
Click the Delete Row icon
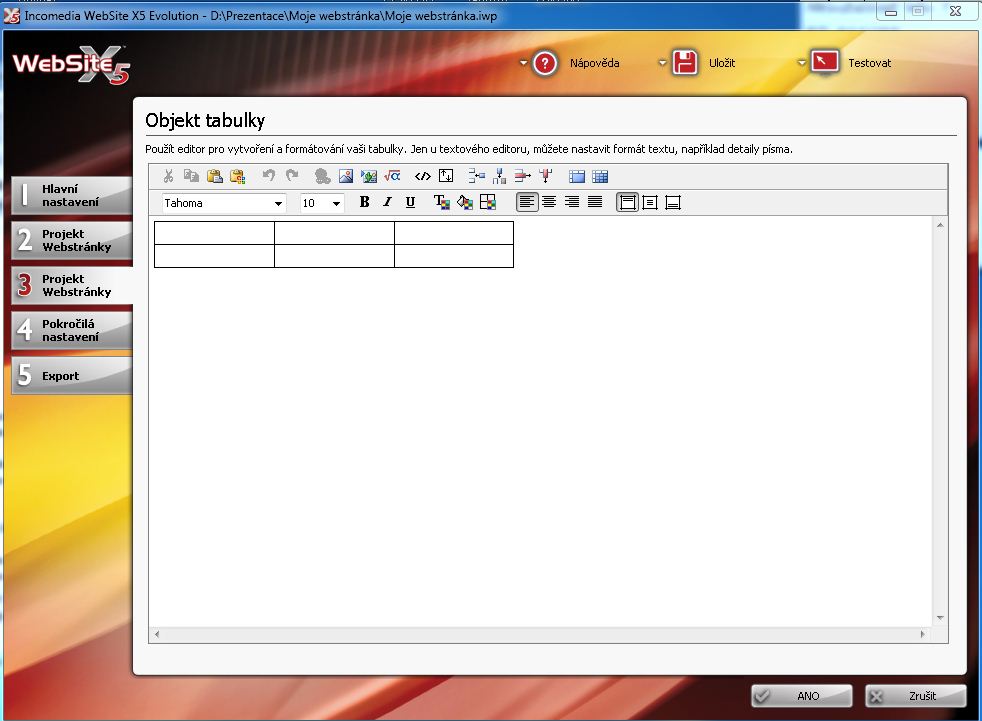pos(522,176)
